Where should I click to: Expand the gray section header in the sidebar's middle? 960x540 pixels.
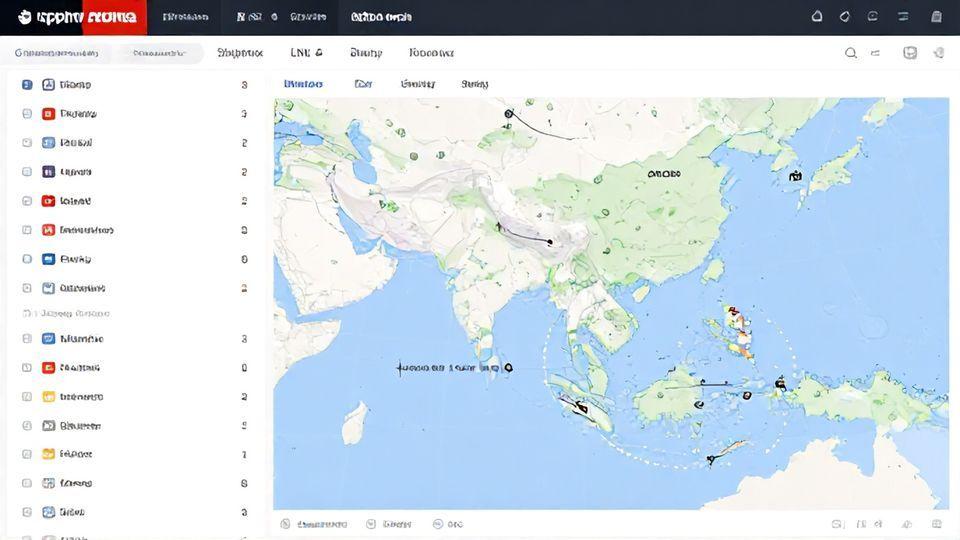tap(70, 313)
